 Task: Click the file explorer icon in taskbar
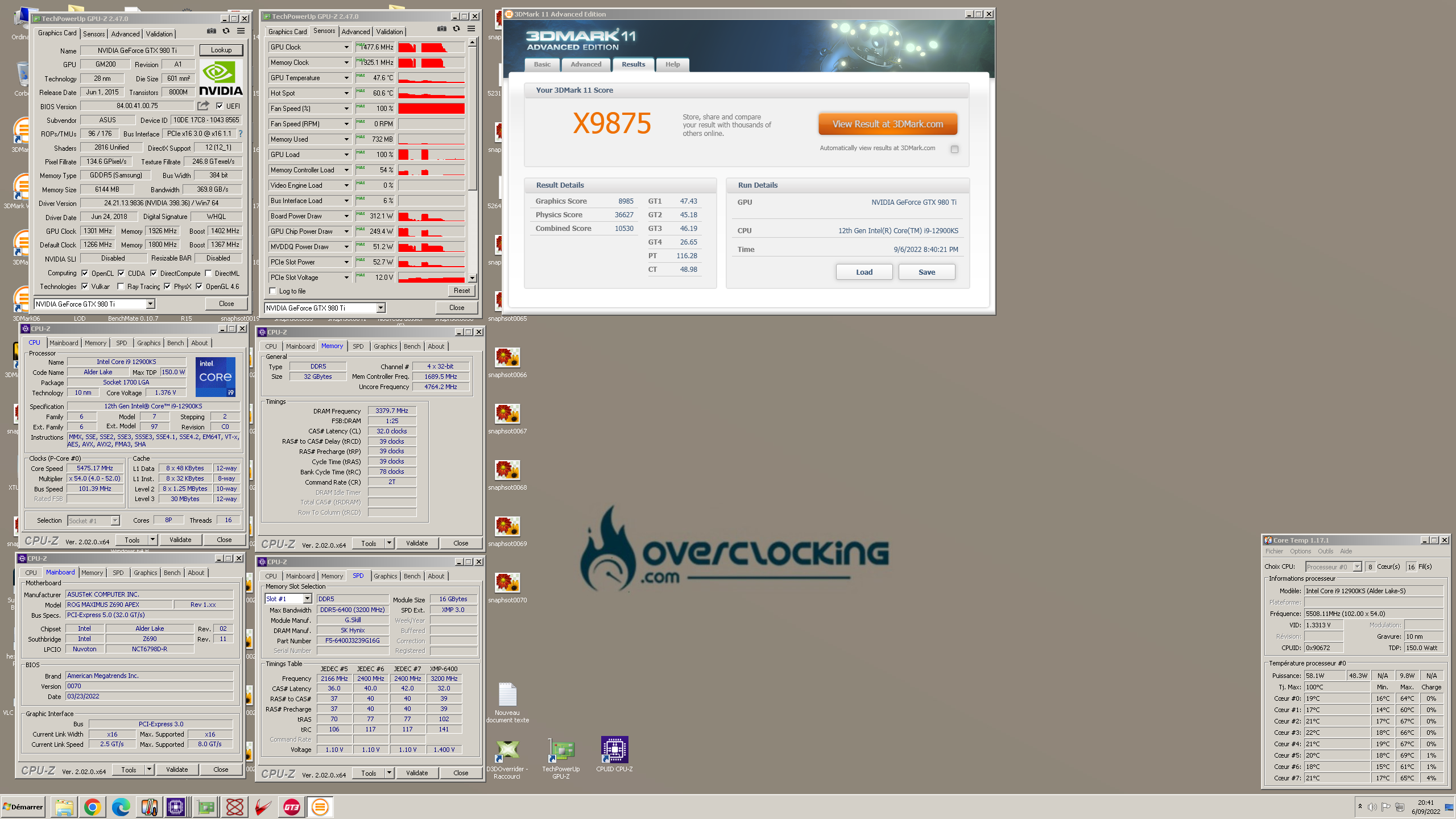[64, 806]
